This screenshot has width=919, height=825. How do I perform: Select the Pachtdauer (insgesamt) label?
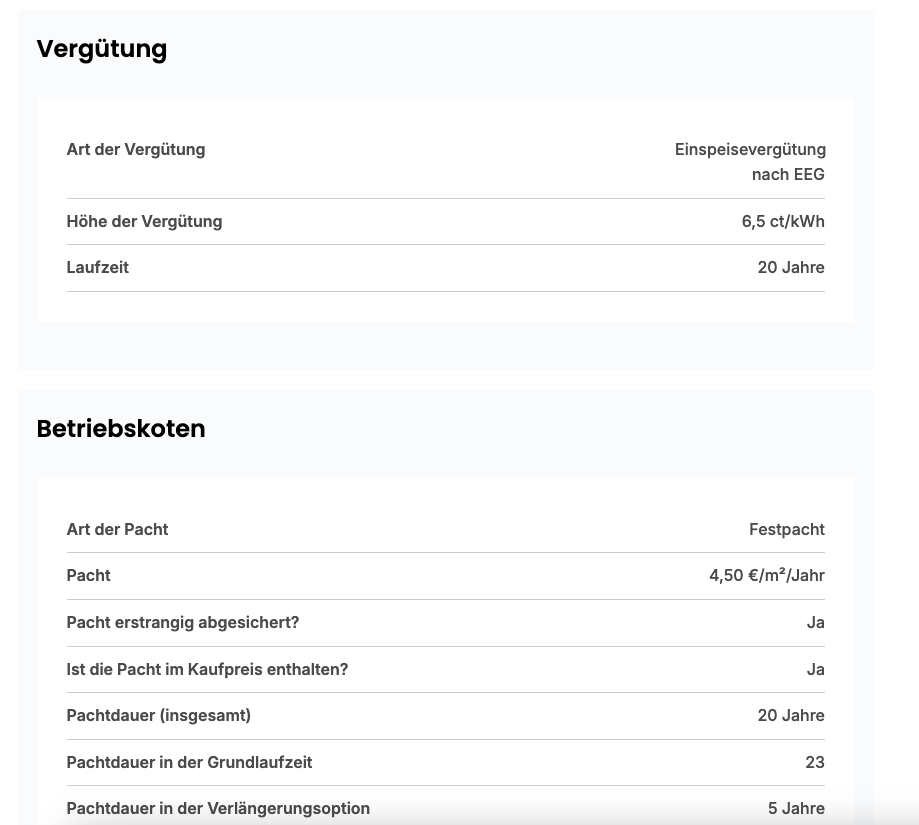click(159, 715)
